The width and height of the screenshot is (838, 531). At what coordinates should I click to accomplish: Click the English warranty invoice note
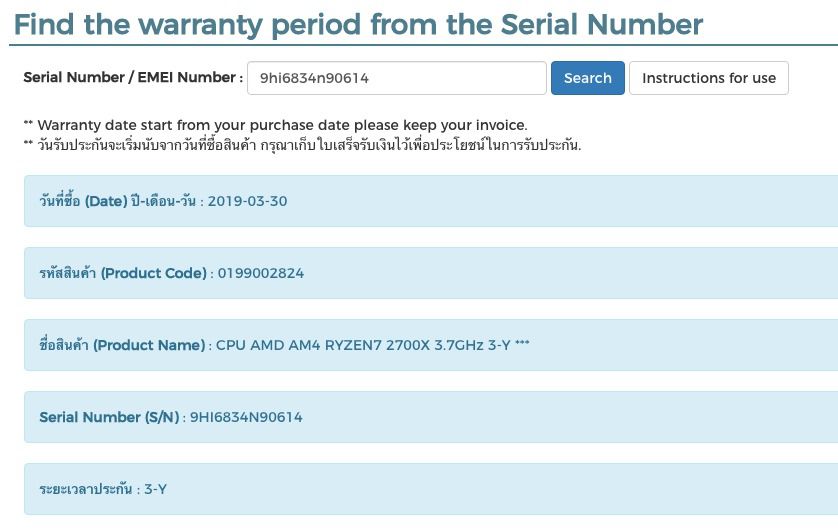tap(275, 125)
